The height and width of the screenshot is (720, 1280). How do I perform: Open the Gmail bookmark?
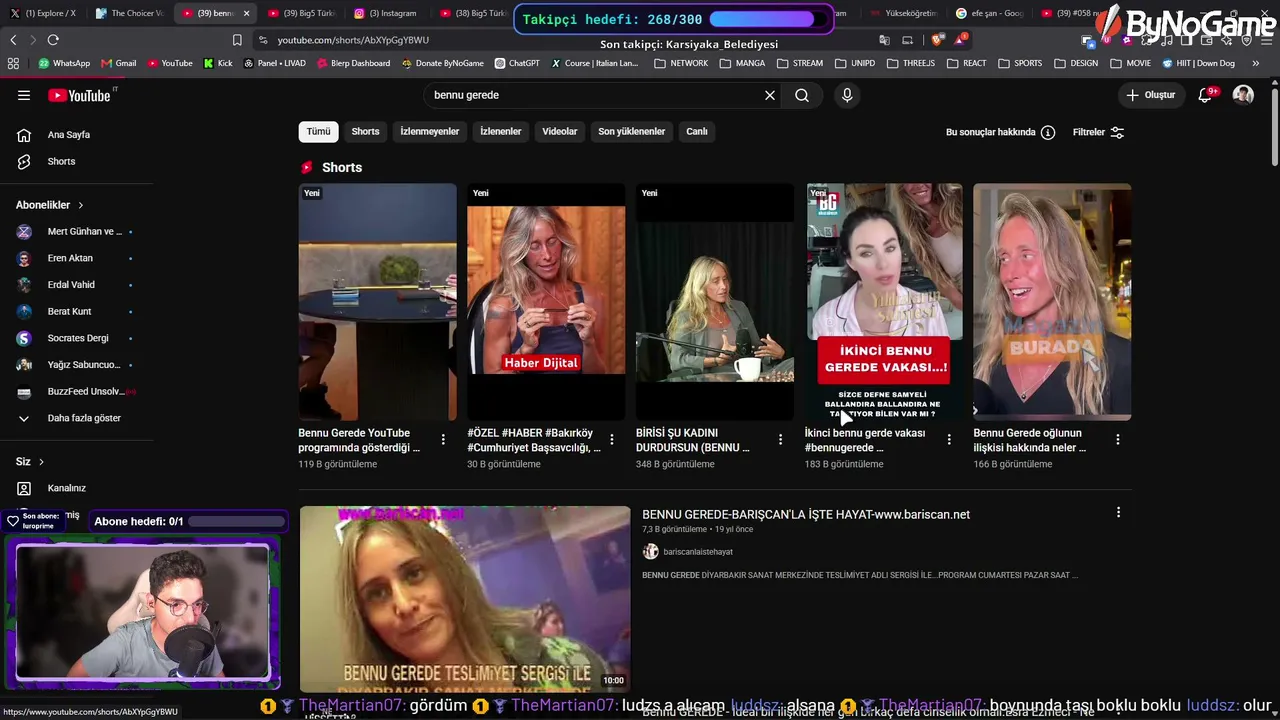(119, 63)
